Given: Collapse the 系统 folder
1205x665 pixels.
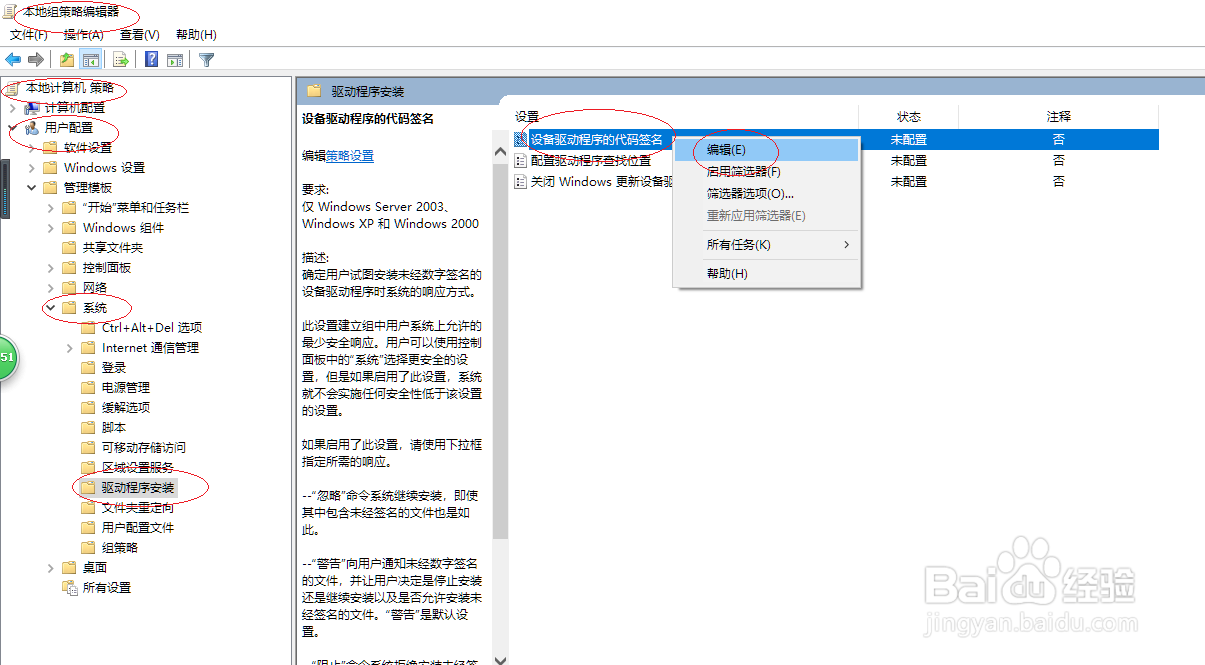Looking at the screenshot, I should click(50, 308).
